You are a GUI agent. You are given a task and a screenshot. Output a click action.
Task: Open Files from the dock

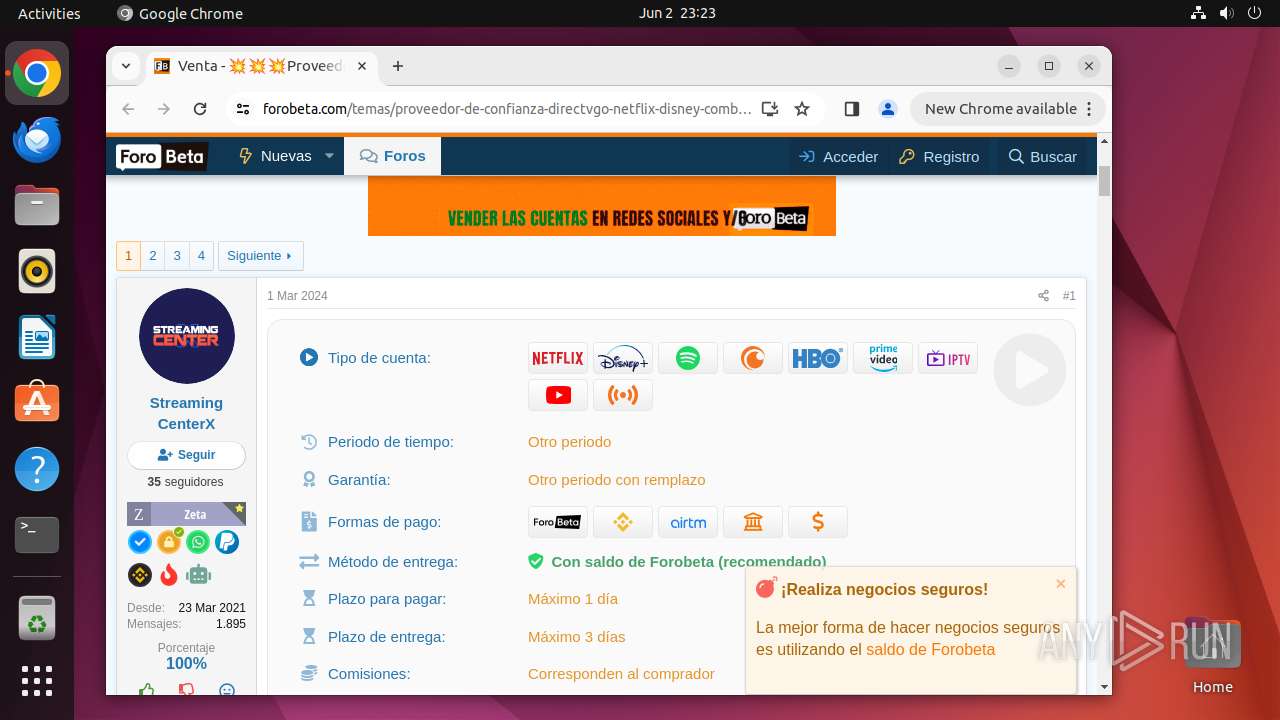37,205
